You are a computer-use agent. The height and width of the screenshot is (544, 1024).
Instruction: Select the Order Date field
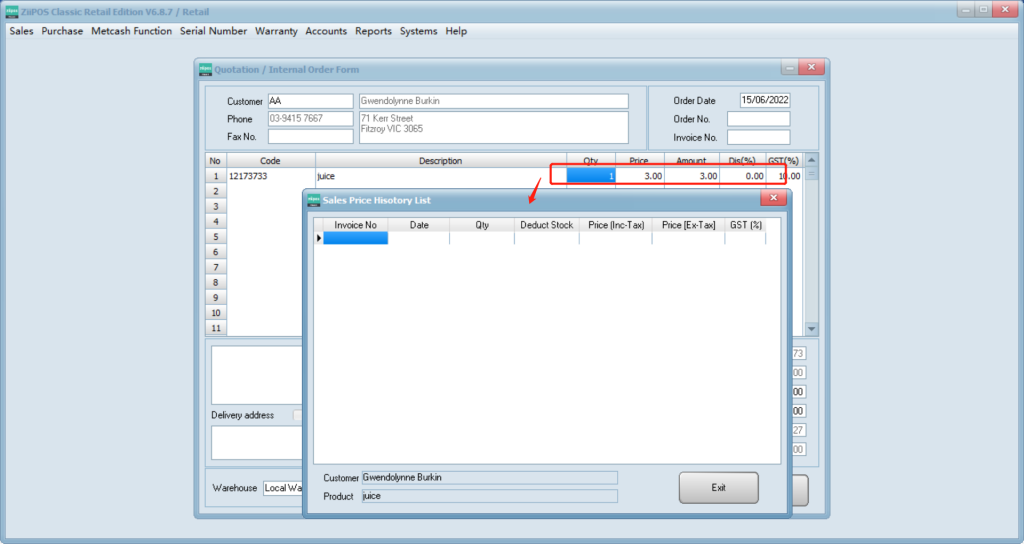pos(765,100)
